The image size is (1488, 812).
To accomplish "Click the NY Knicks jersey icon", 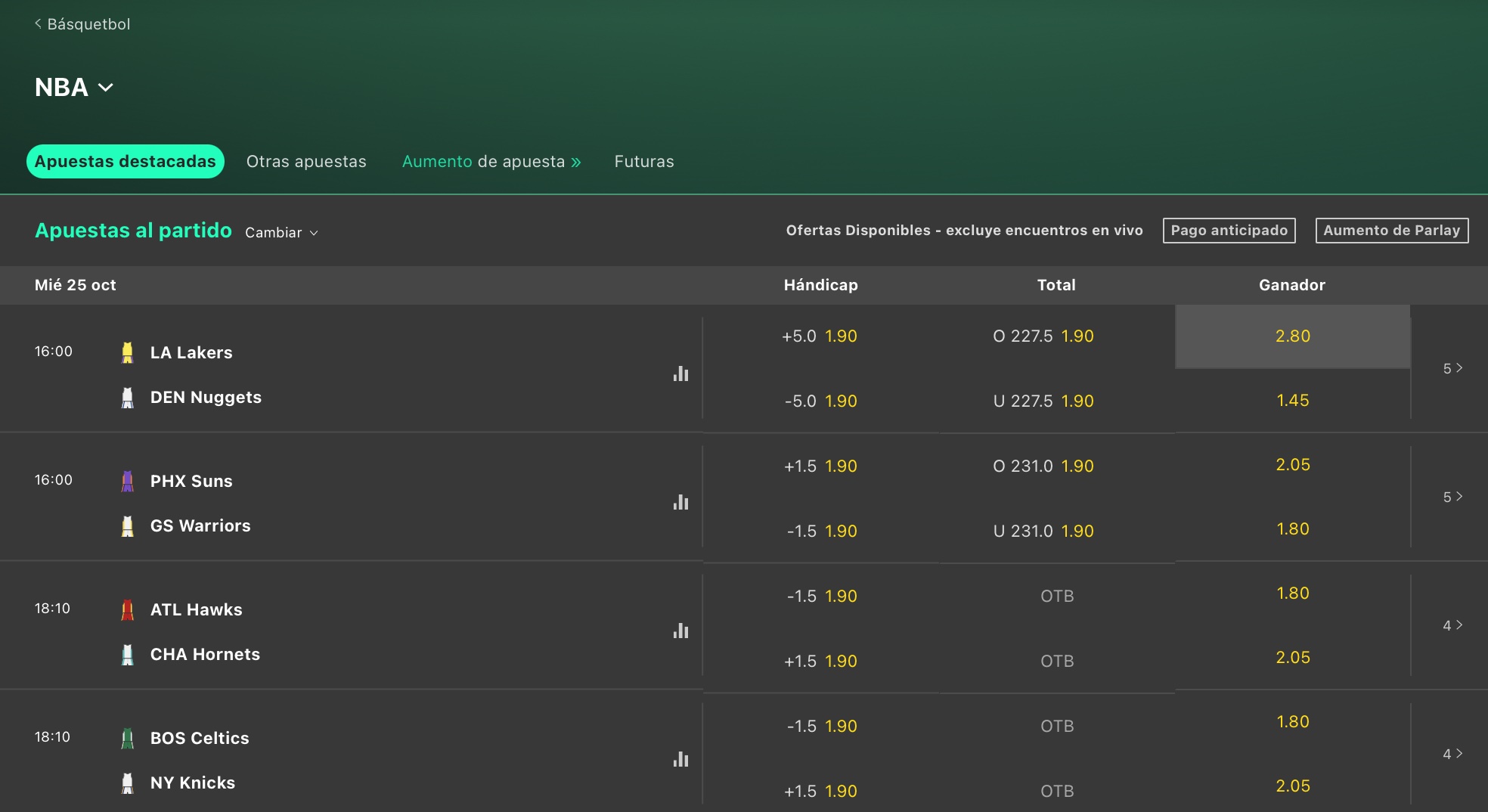I will (x=128, y=783).
